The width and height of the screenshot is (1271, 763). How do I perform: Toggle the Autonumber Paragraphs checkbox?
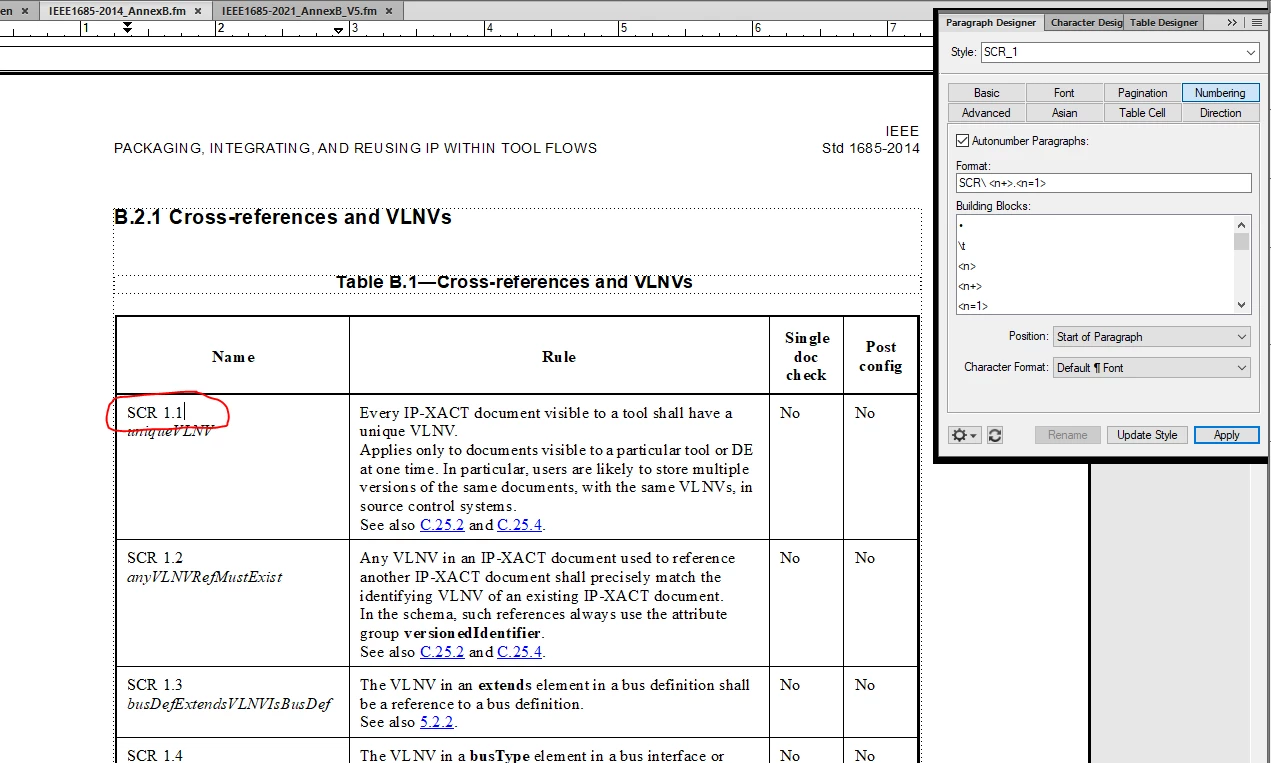pyautogui.click(x=963, y=141)
